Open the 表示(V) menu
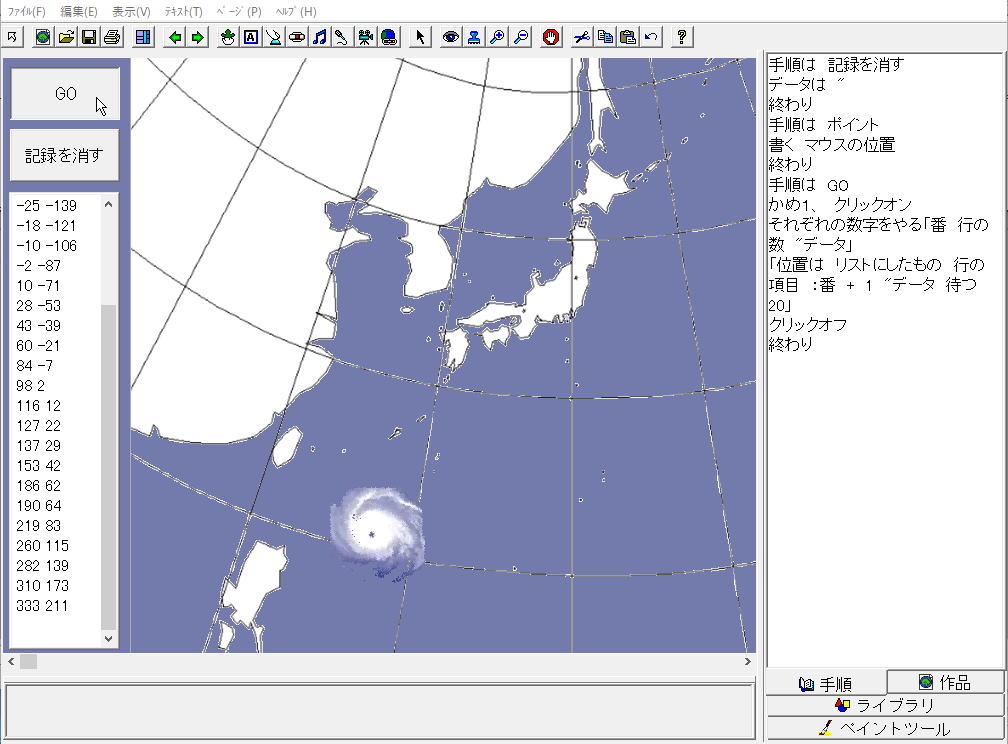The width and height of the screenshot is (1008, 744). (x=131, y=11)
